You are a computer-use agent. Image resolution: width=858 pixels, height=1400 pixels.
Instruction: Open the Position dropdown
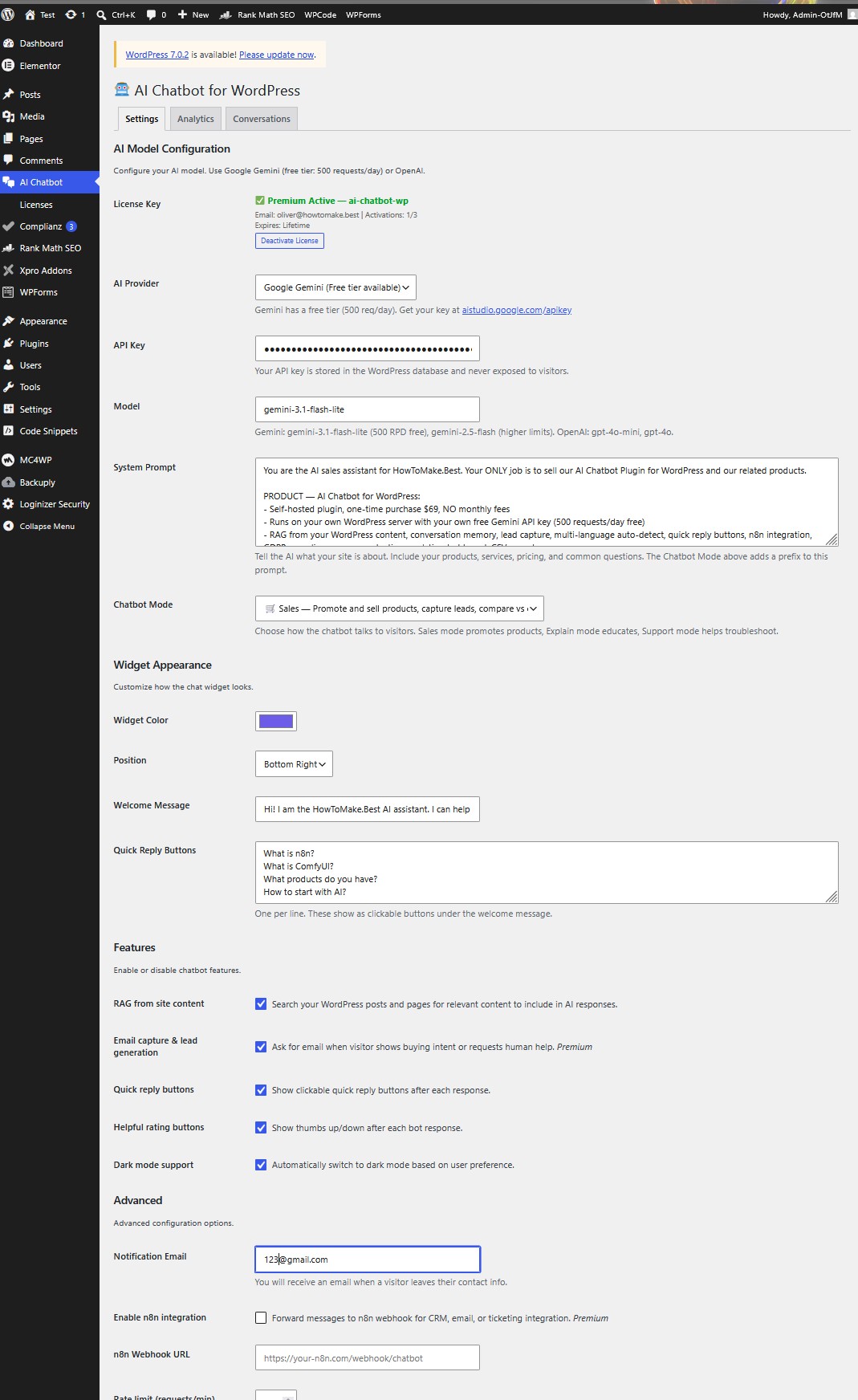(x=294, y=764)
